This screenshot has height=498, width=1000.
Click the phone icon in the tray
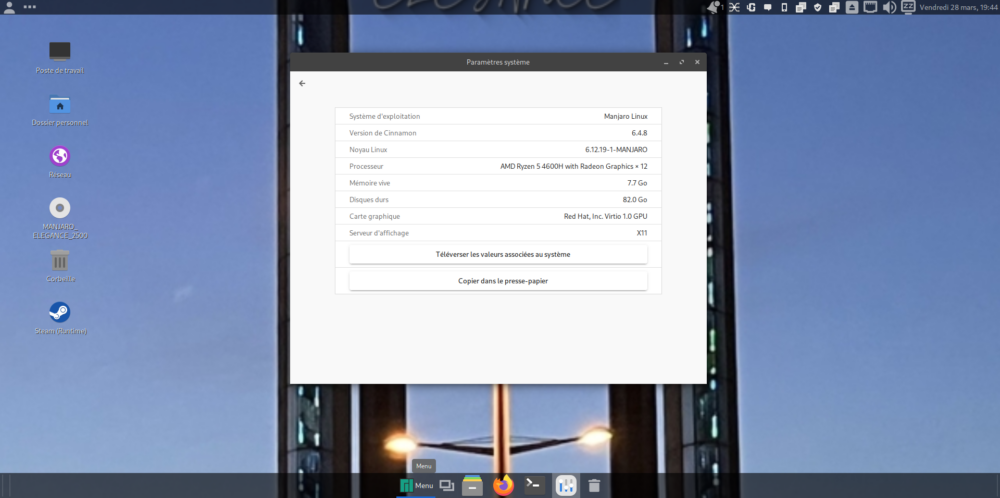click(x=784, y=8)
